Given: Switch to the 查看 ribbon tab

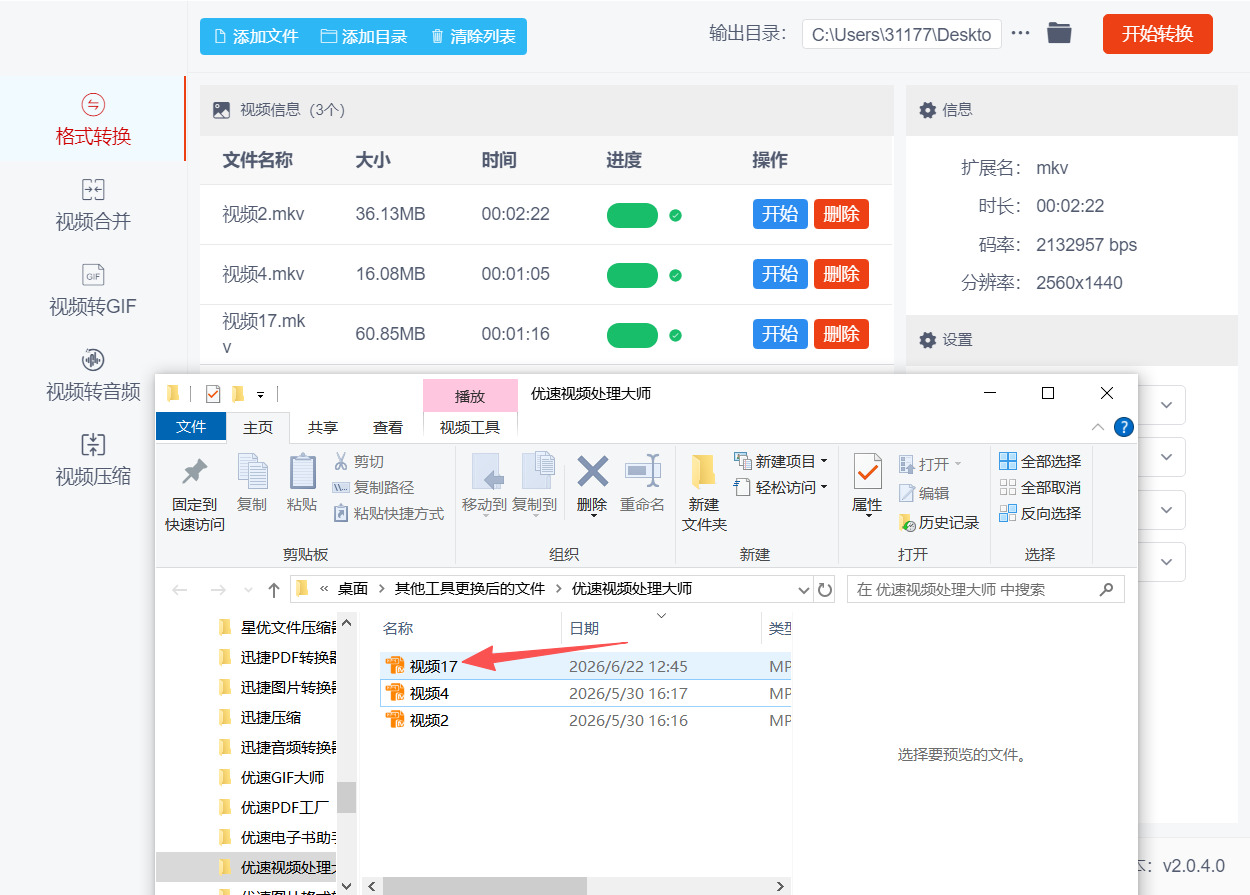Looking at the screenshot, I should pyautogui.click(x=388, y=427).
